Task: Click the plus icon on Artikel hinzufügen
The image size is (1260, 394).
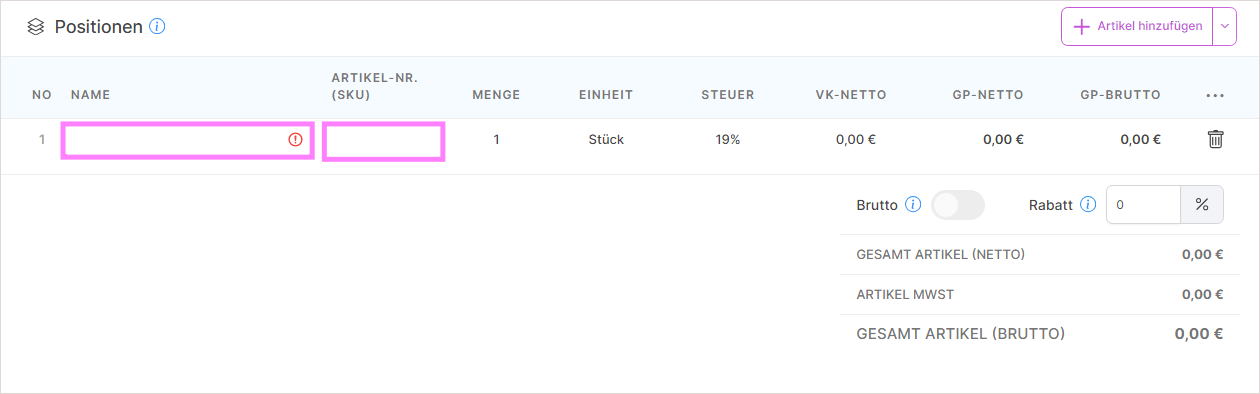Action: [1081, 27]
